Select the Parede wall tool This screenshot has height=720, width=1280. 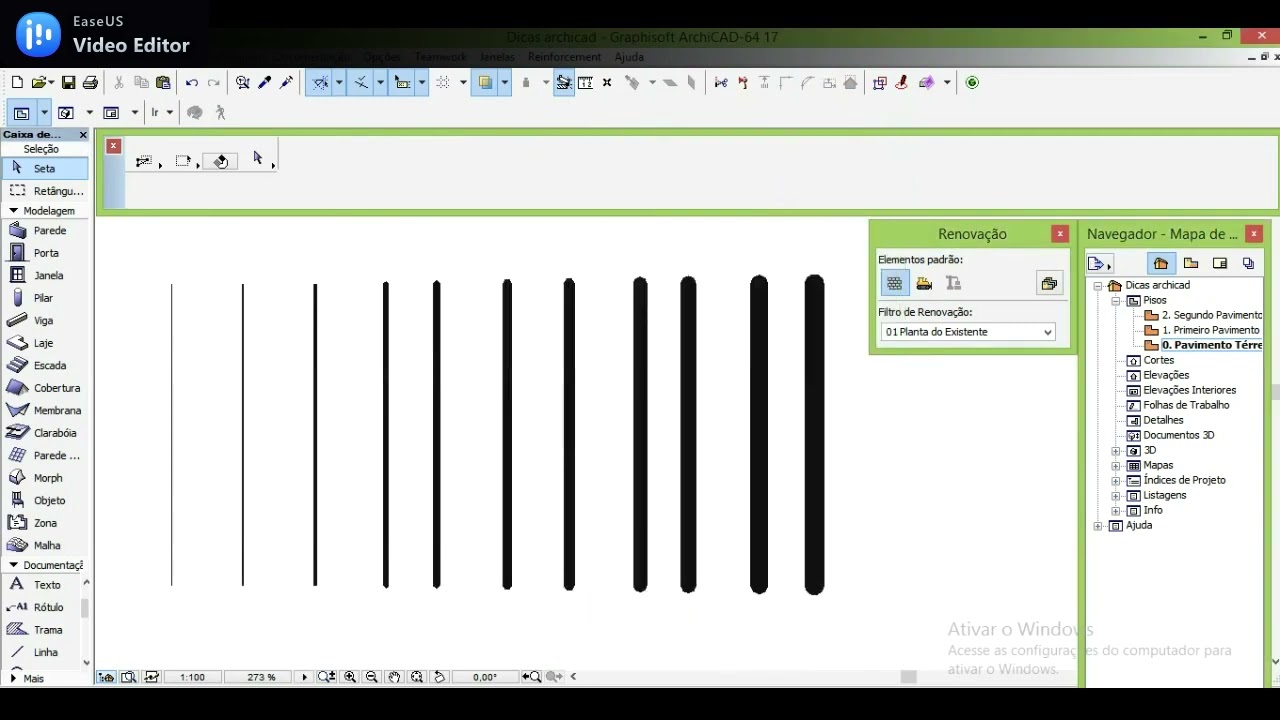[x=44, y=230]
